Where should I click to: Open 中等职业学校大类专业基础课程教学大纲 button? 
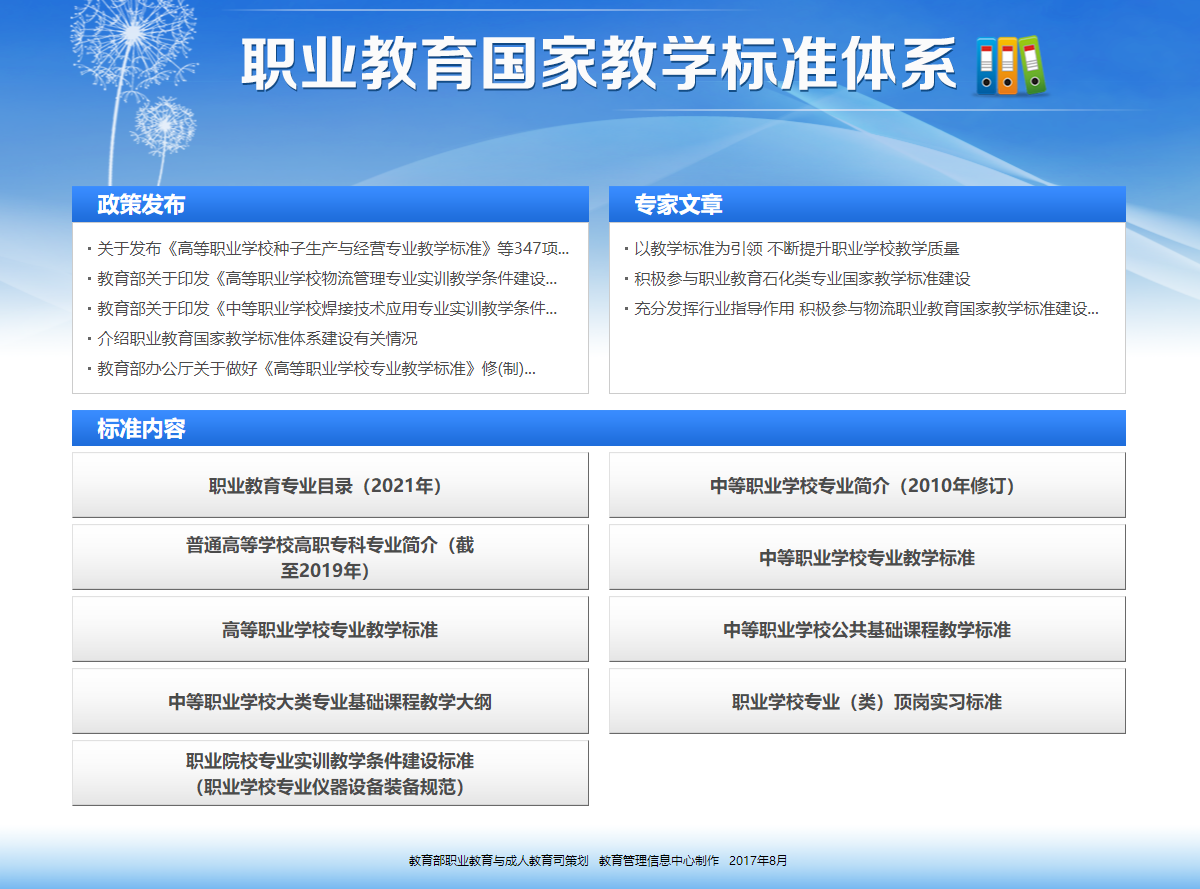pyautogui.click(x=330, y=702)
